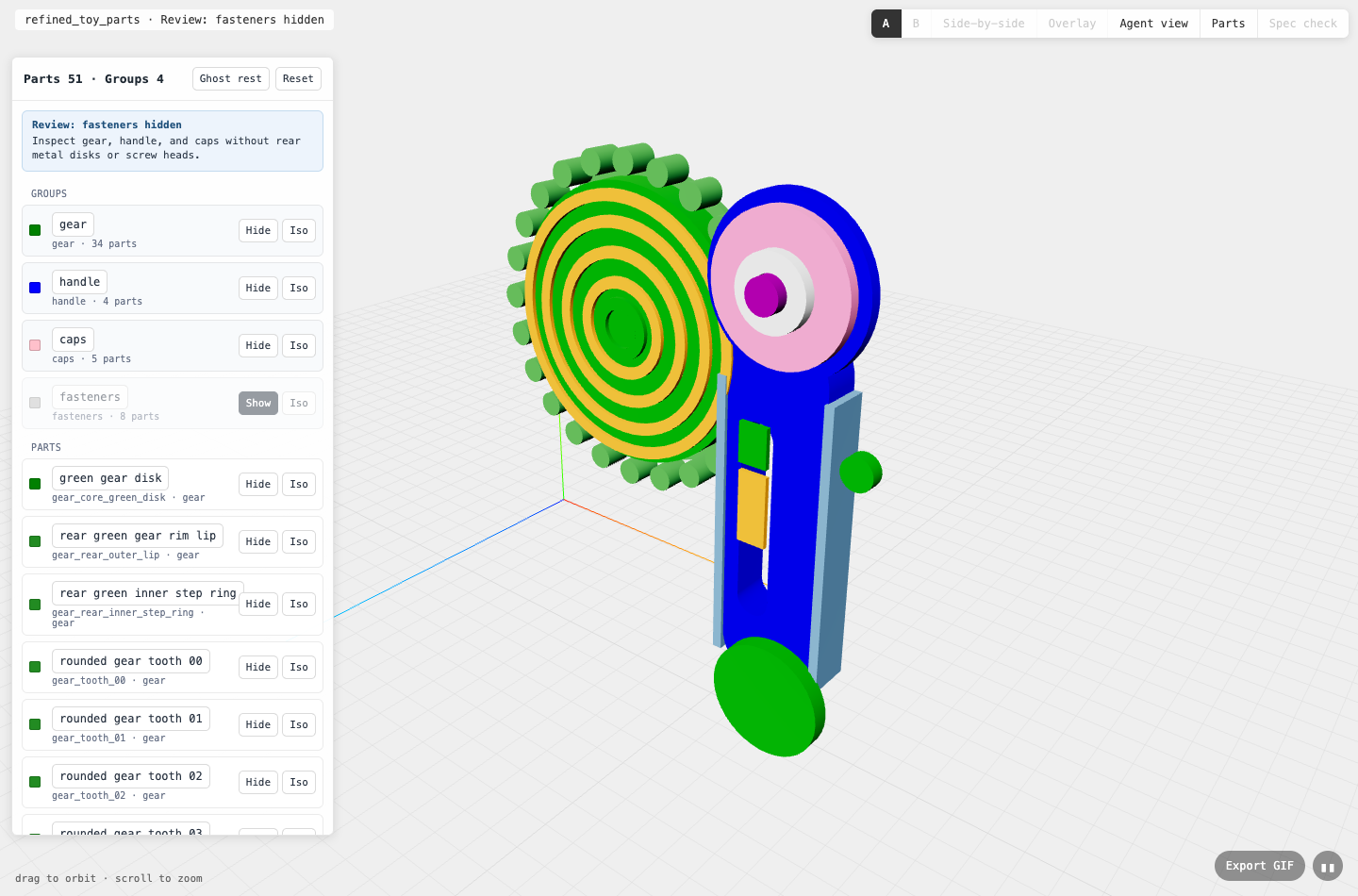Screen dimensions: 1358x896
Task: Hide the gear group
Action: tap(258, 231)
